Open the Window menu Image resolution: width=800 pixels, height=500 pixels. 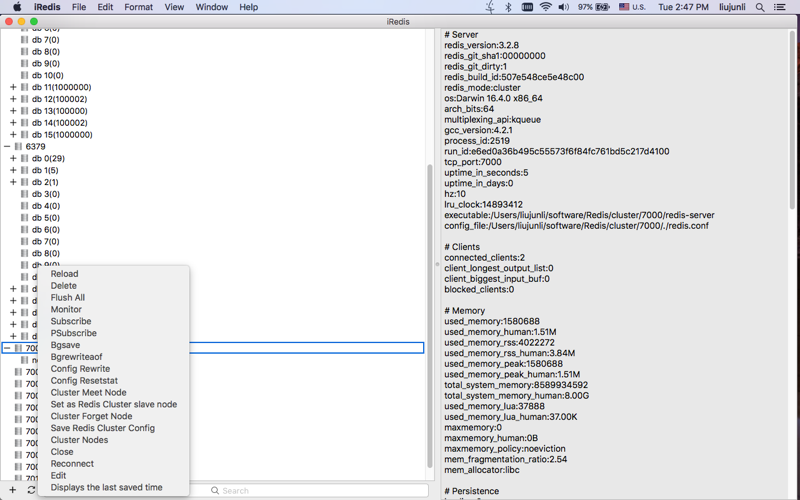(212, 7)
